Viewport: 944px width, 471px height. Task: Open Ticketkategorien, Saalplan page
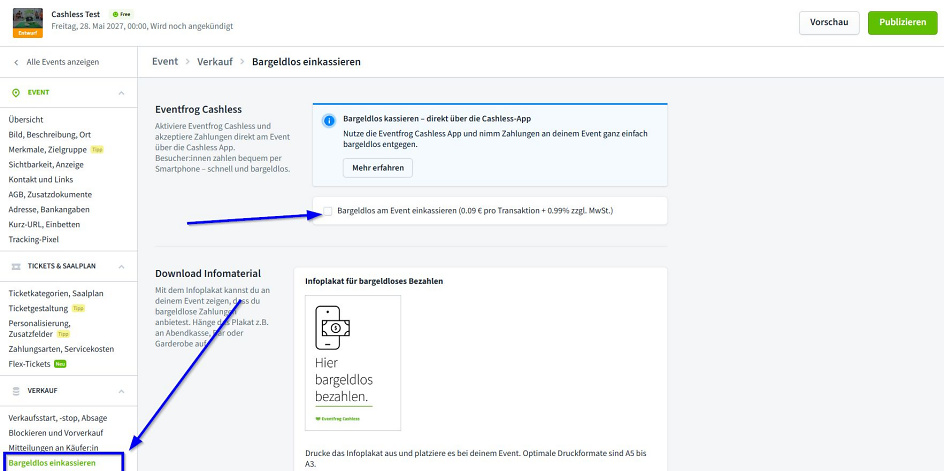(x=56, y=293)
